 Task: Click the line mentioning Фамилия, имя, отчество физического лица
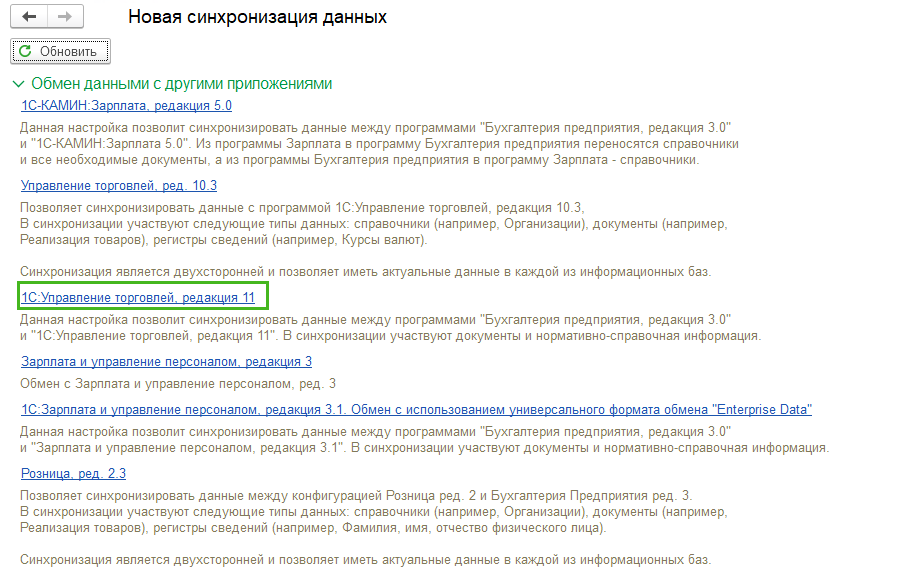(313, 528)
